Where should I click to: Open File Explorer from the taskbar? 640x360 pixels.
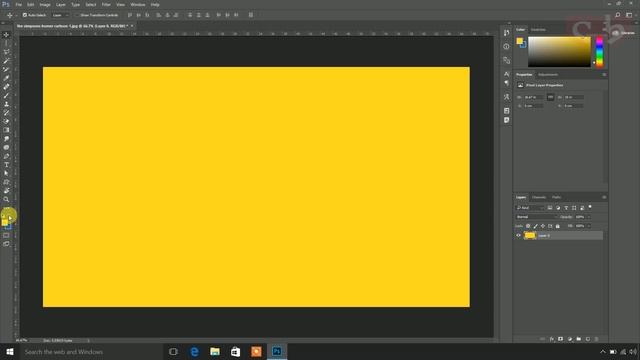pyautogui.click(x=215, y=351)
